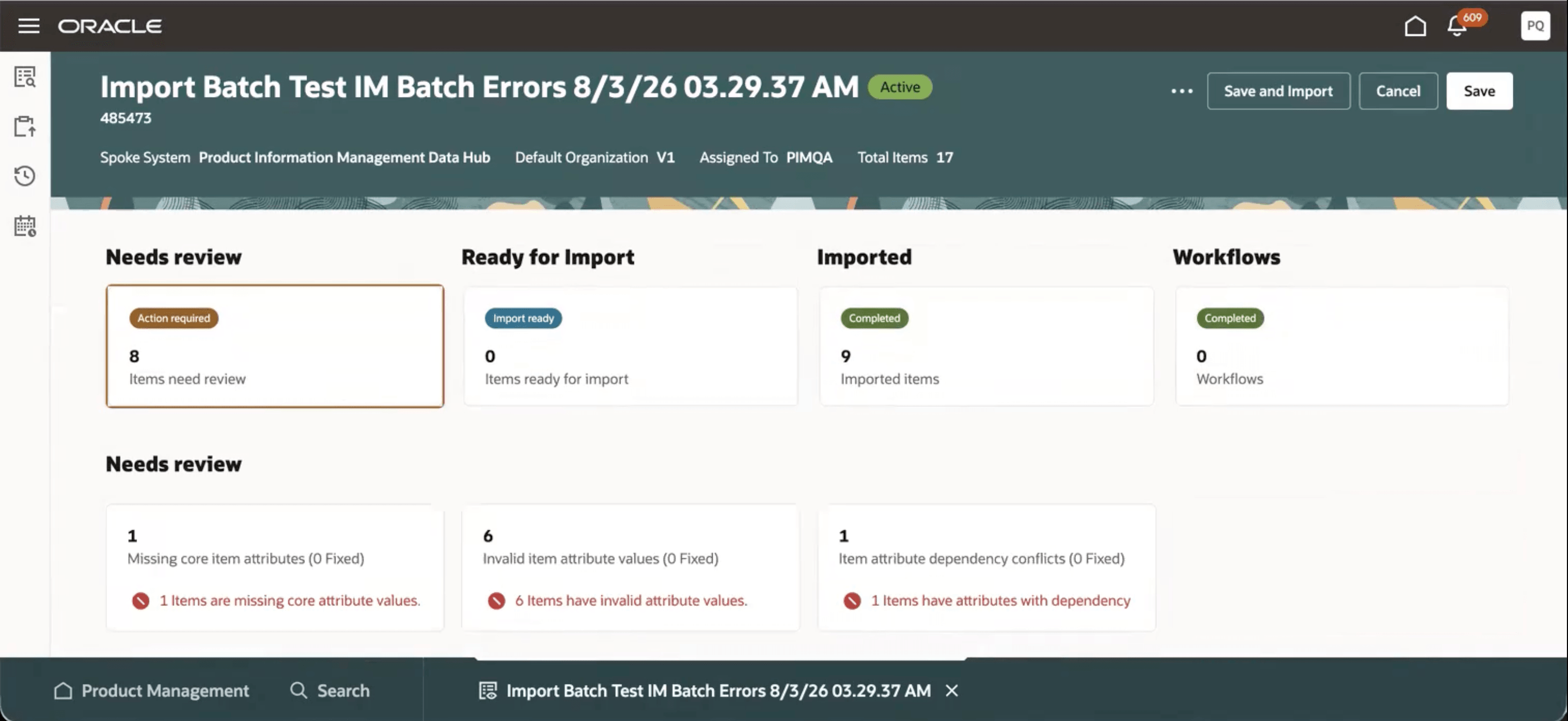The width and height of the screenshot is (1568, 721).
Task: Open the PQ user profile menu
Action: coord(1535,26)
